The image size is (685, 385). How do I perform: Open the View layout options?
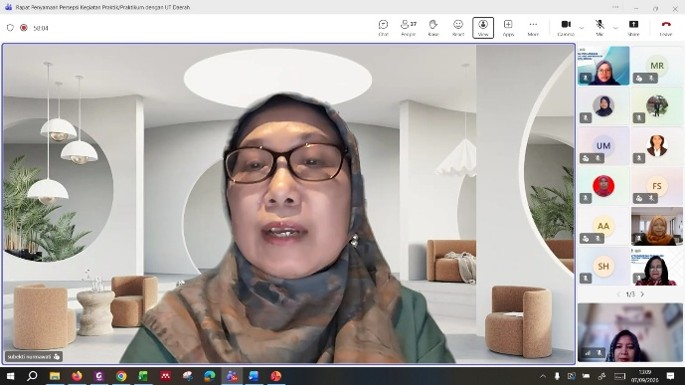[483, 28]
